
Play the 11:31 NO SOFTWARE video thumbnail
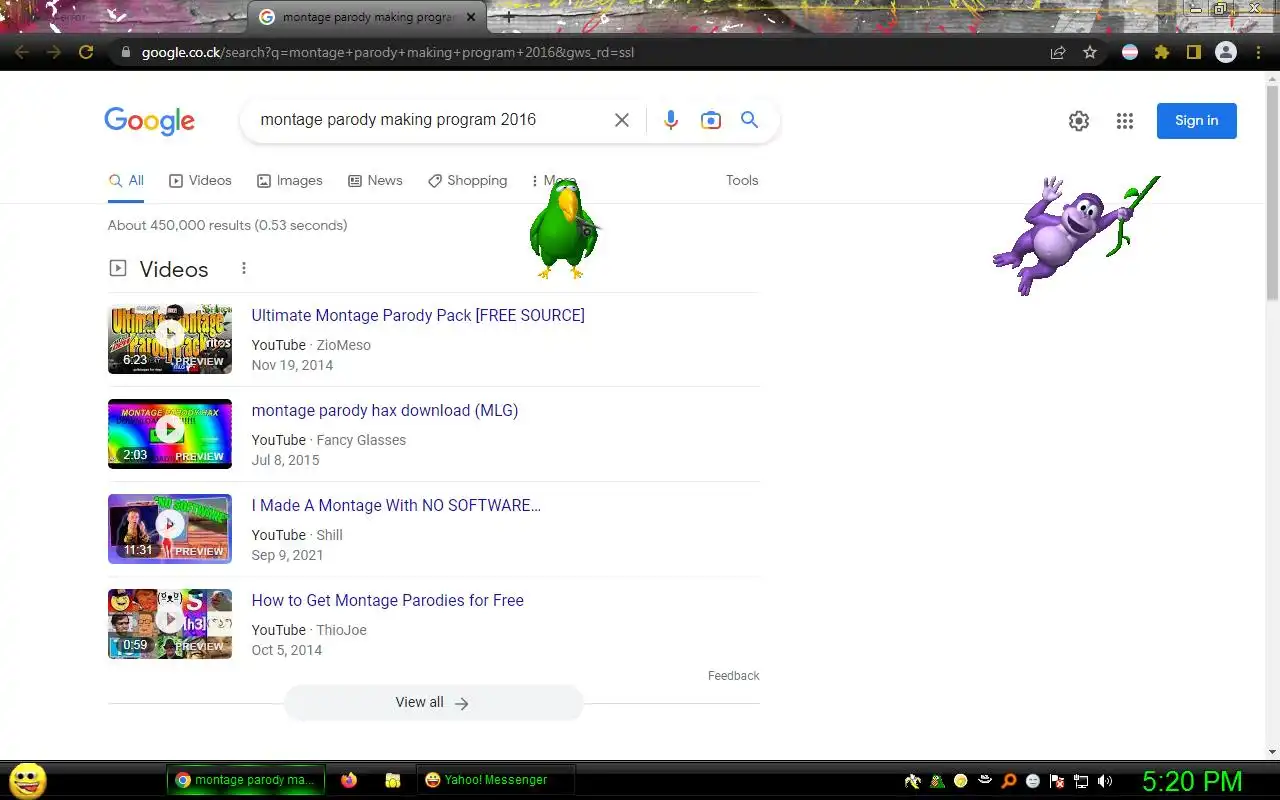[x=170, y=529]
